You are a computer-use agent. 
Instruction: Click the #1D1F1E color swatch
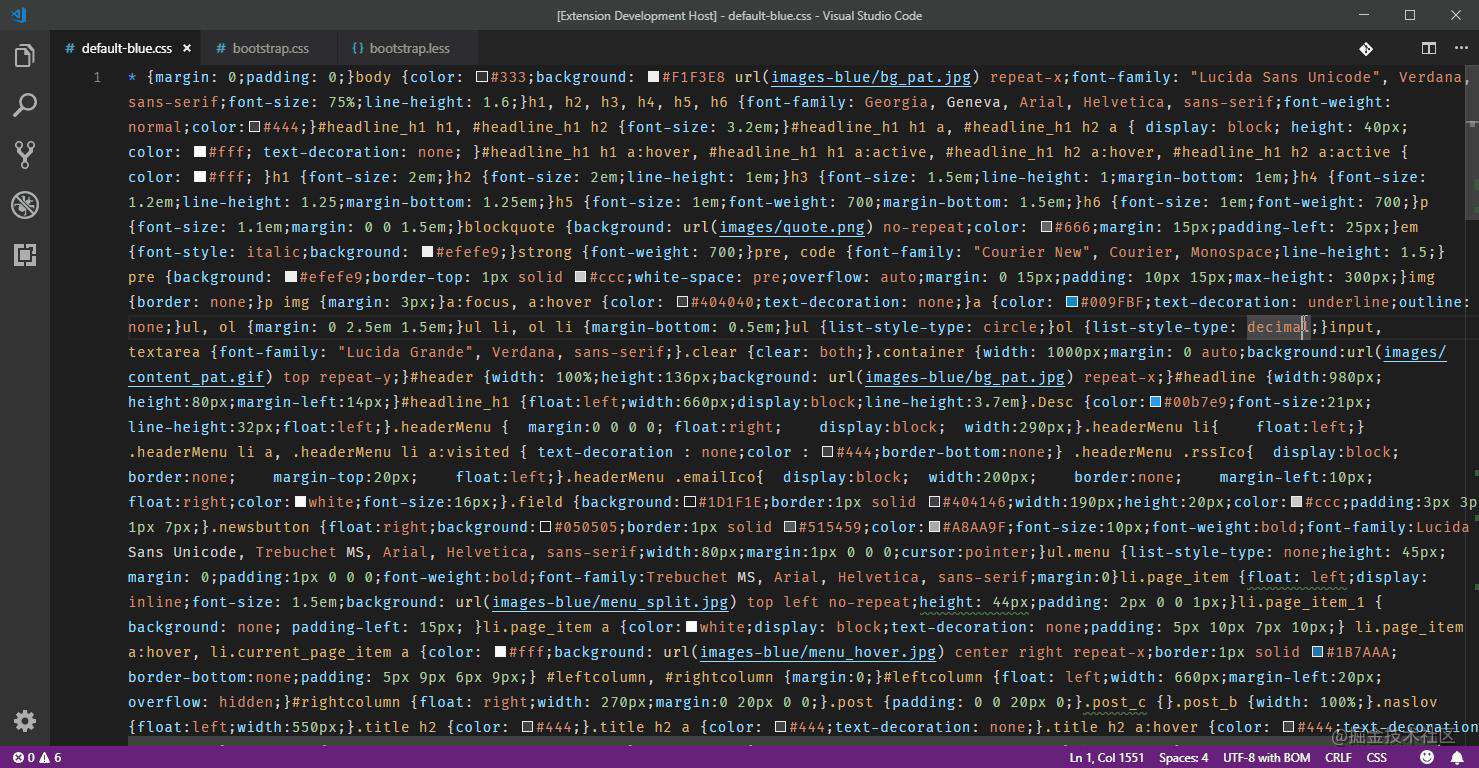coord(690,502)
